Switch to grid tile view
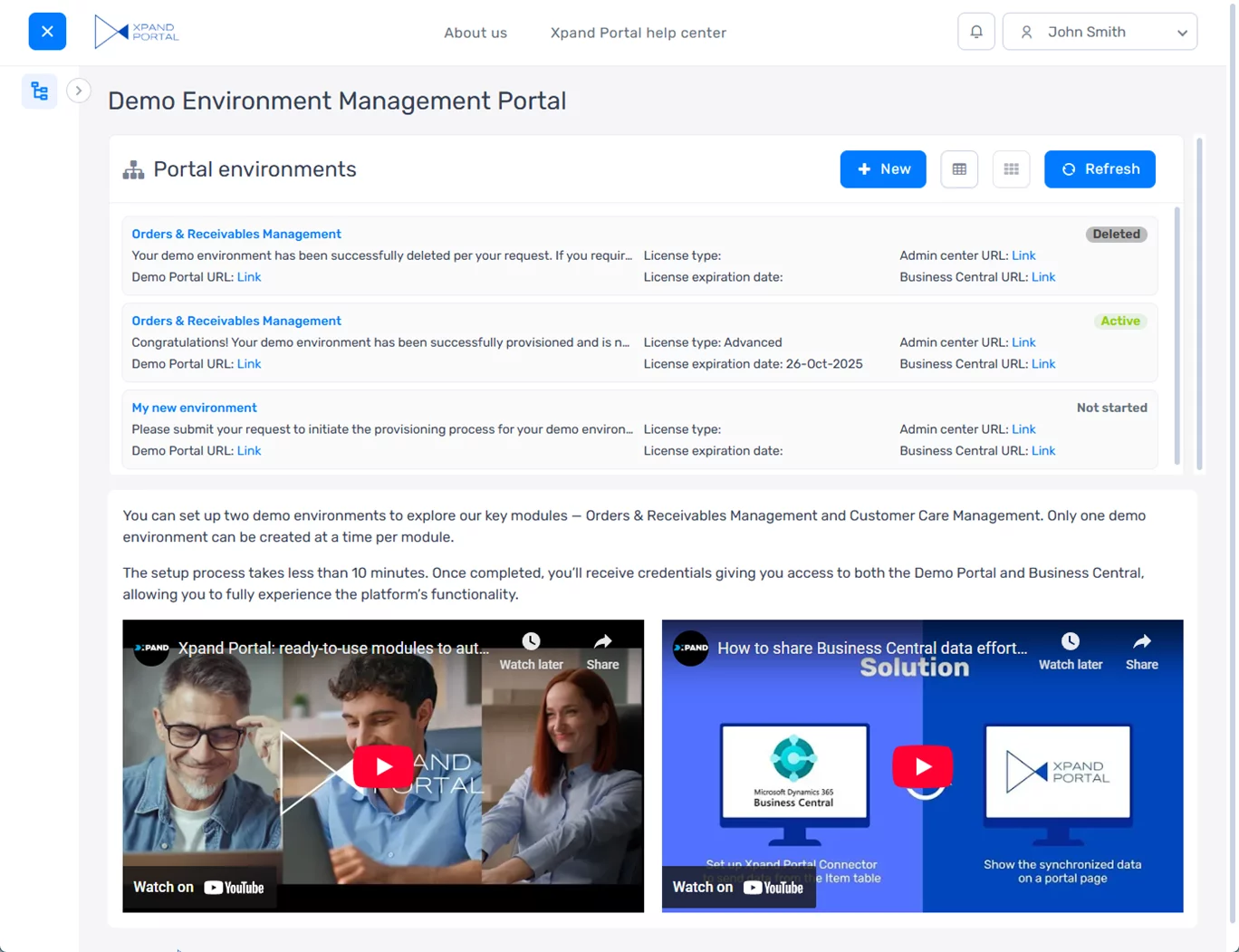This screenshot has height=952, width=1239. 1011,169
